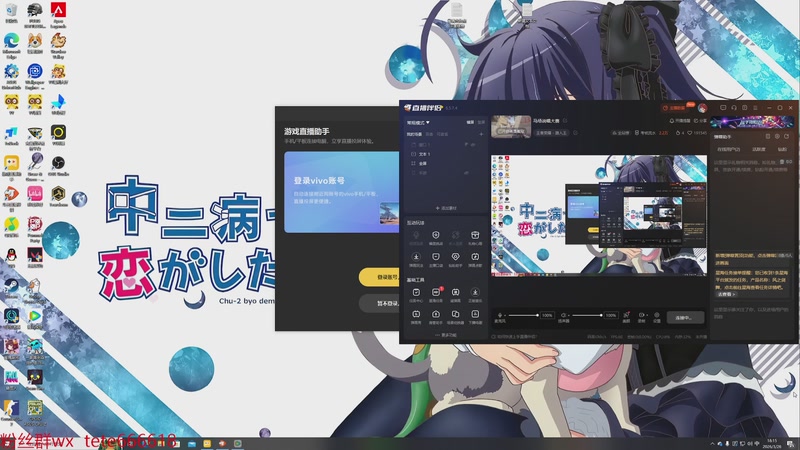Switch to the 在线用户 tab in 弹幕助手
The width and height of the screenshot is (800, 450).
(x=729, y=149)
